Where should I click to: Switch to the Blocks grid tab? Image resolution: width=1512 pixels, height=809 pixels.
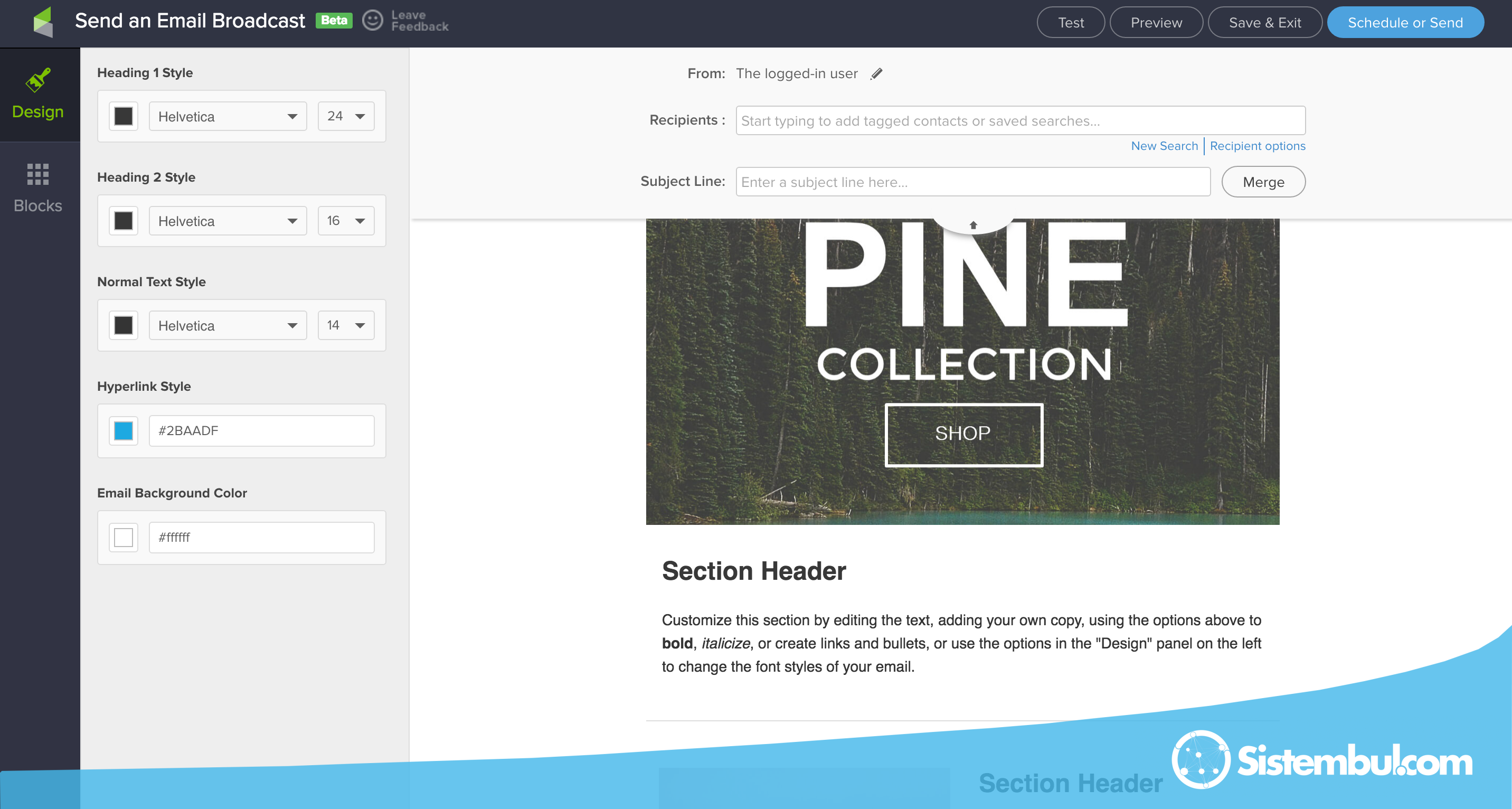(x=38, y=189)
